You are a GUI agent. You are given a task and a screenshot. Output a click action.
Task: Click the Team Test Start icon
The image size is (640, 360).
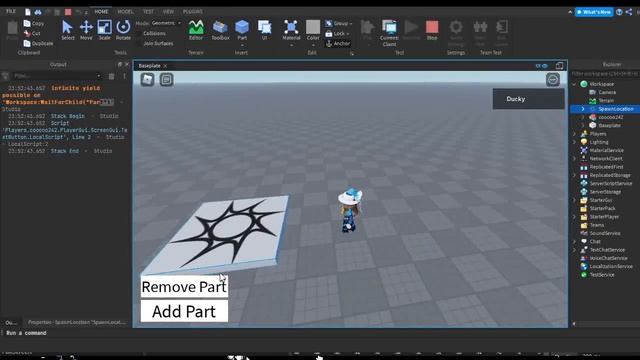click(480, 28)
